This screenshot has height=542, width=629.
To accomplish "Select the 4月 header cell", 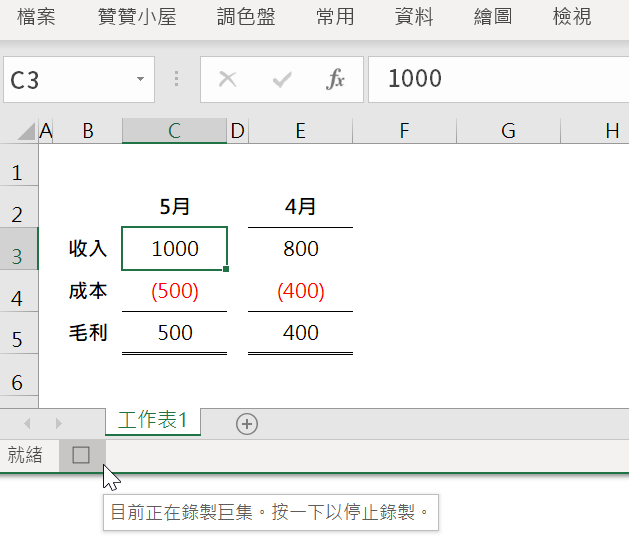I will click(300, 207).
